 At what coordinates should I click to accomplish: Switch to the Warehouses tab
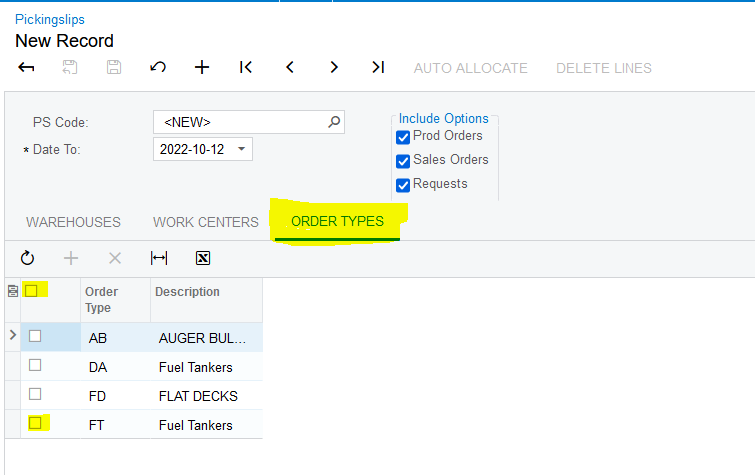pyautogui.click(x=73, y=222)
